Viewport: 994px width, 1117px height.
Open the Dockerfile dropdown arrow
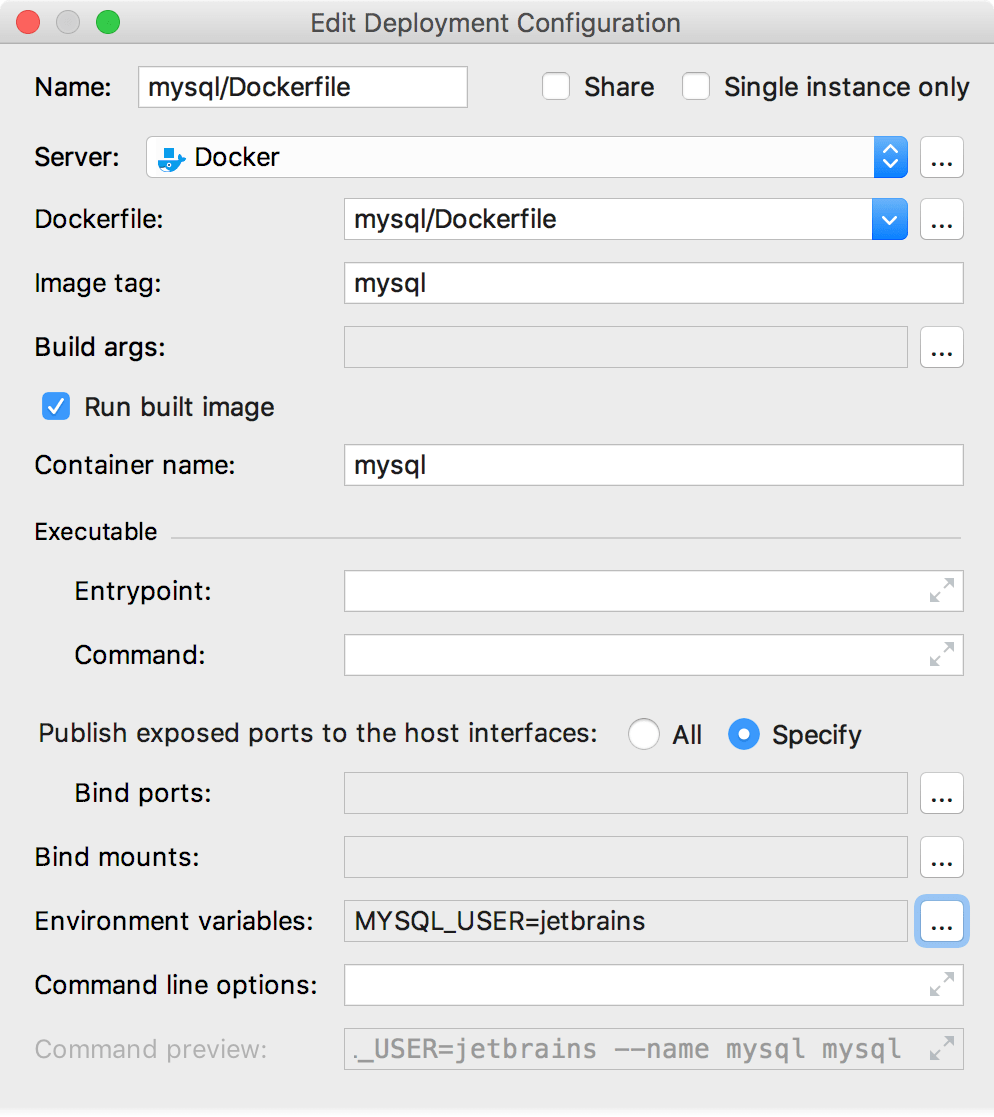tap(889, 219)
